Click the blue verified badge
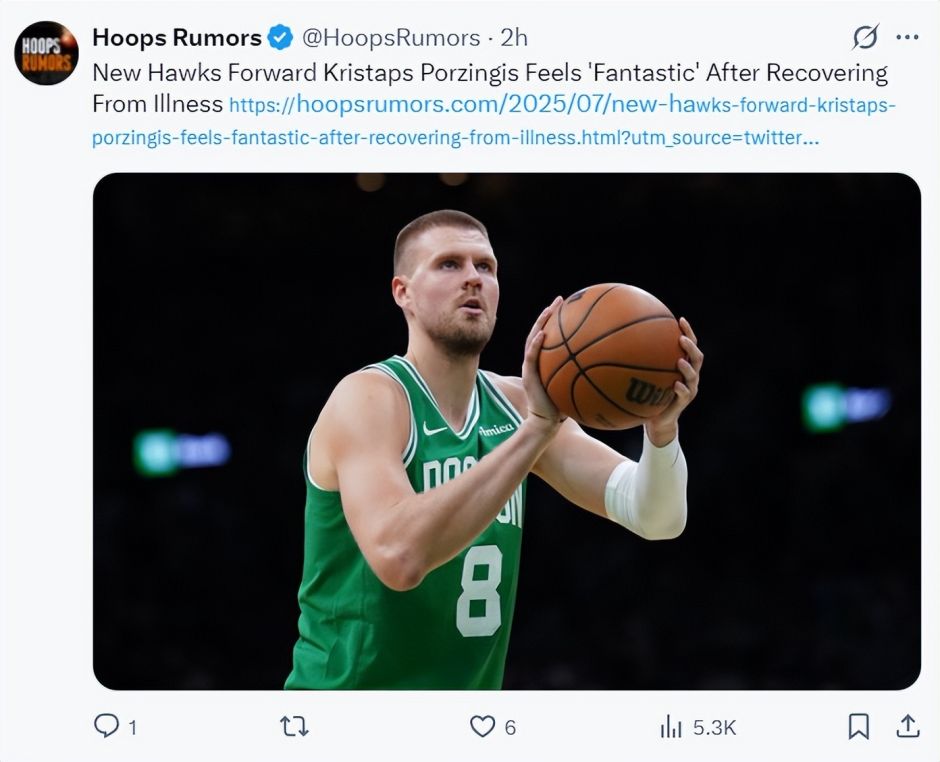The image size is (940, 762). point(281,38)
